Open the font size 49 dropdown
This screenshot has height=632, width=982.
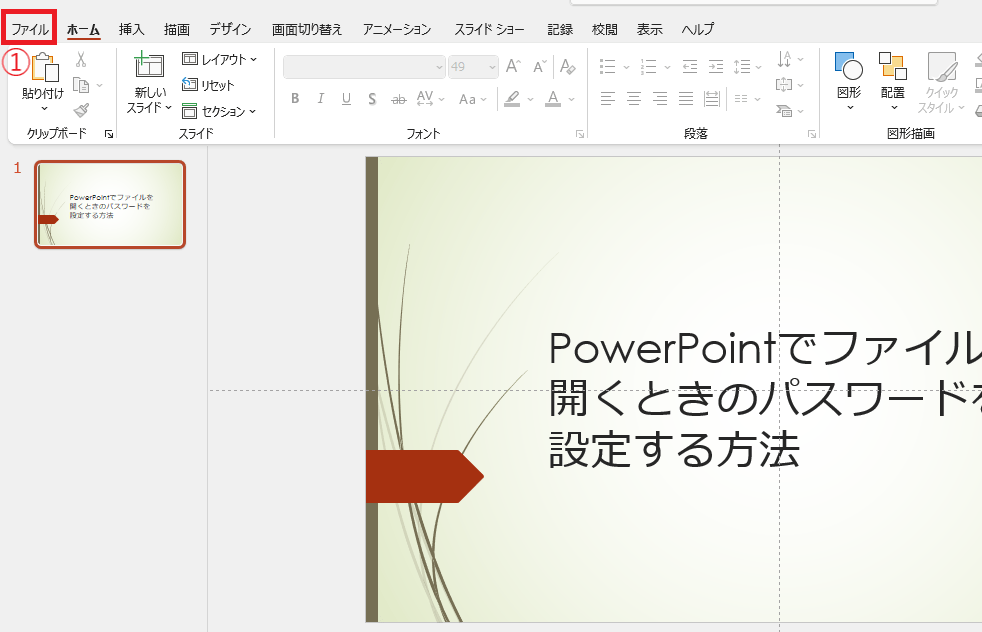tap(492, 66)
